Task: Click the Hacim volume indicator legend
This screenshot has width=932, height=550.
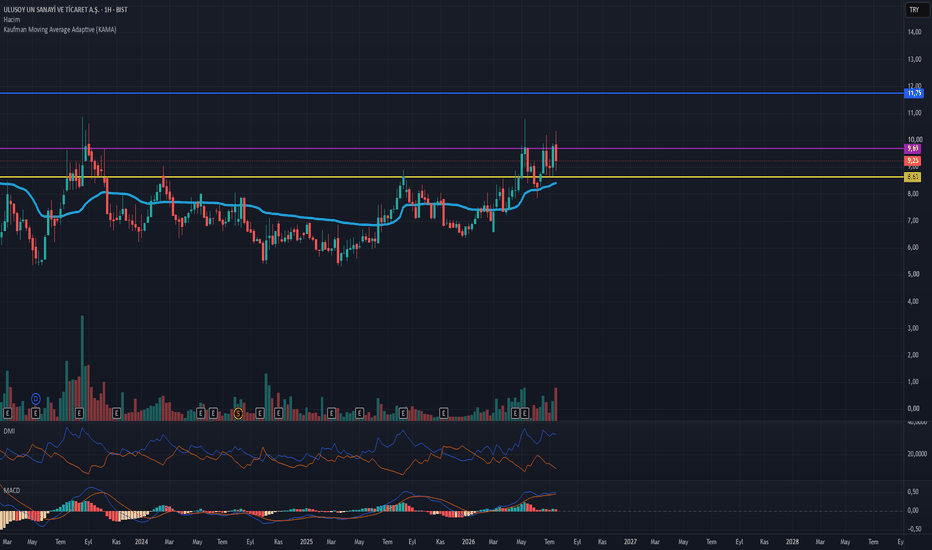Action: 12,20
